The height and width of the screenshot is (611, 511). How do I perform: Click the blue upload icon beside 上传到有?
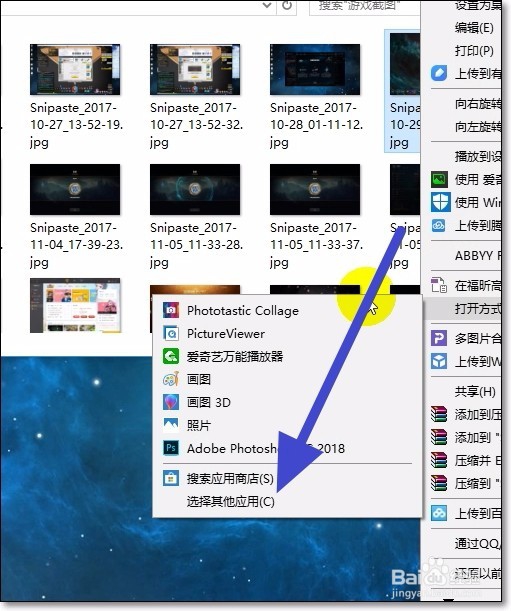439,73
